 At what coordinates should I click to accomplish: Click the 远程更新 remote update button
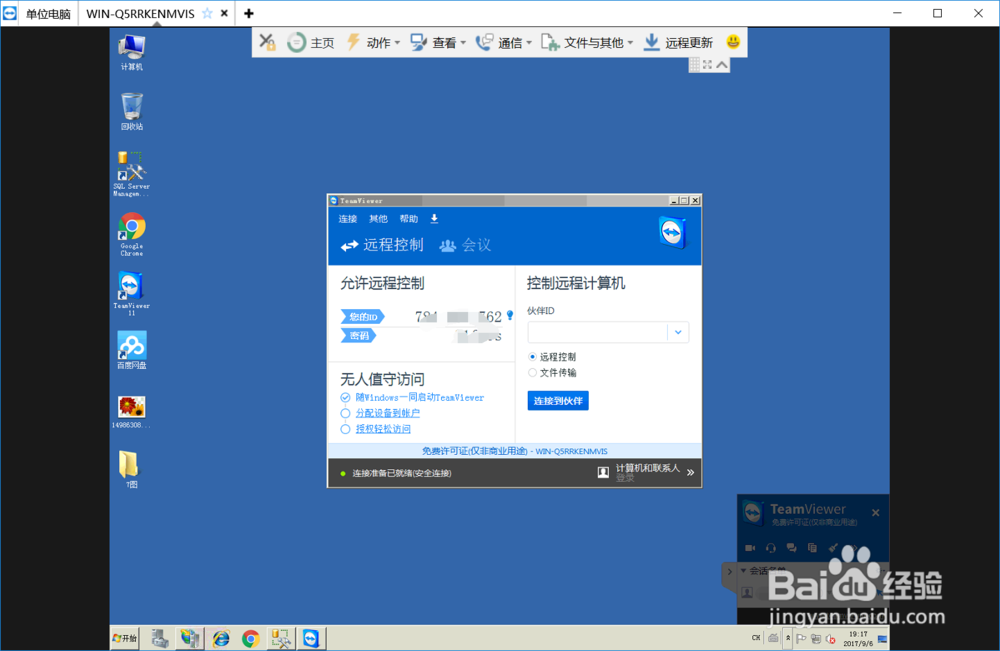tap(678, 43)
